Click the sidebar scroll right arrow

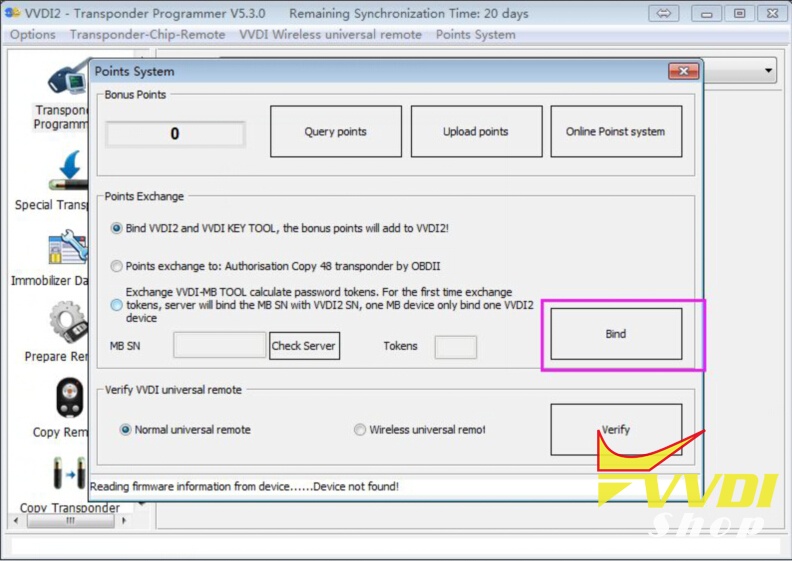tap(124, 520)
